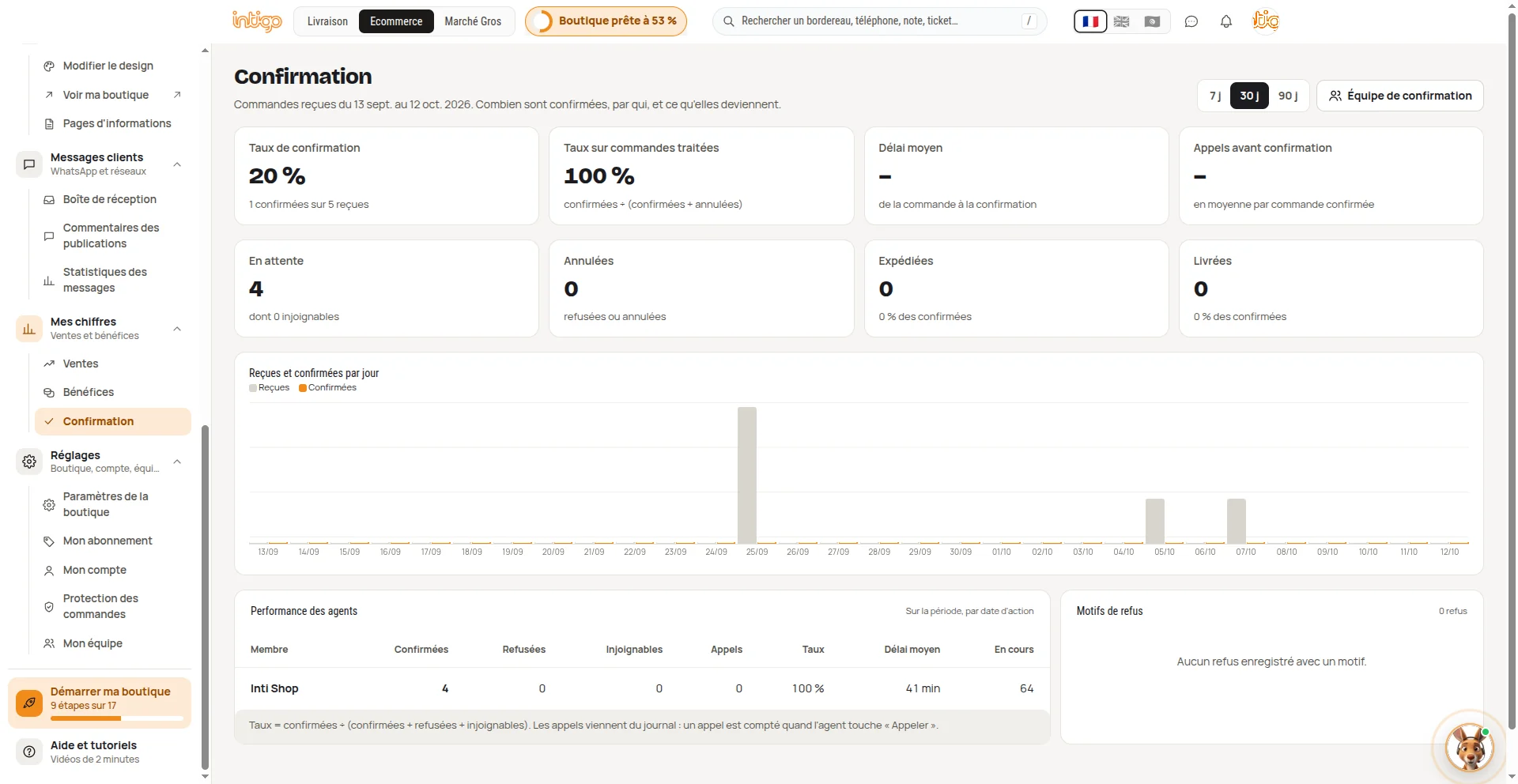Click the Intigo logo
This screenshot has width=1518, height=784.
point(257,21)
